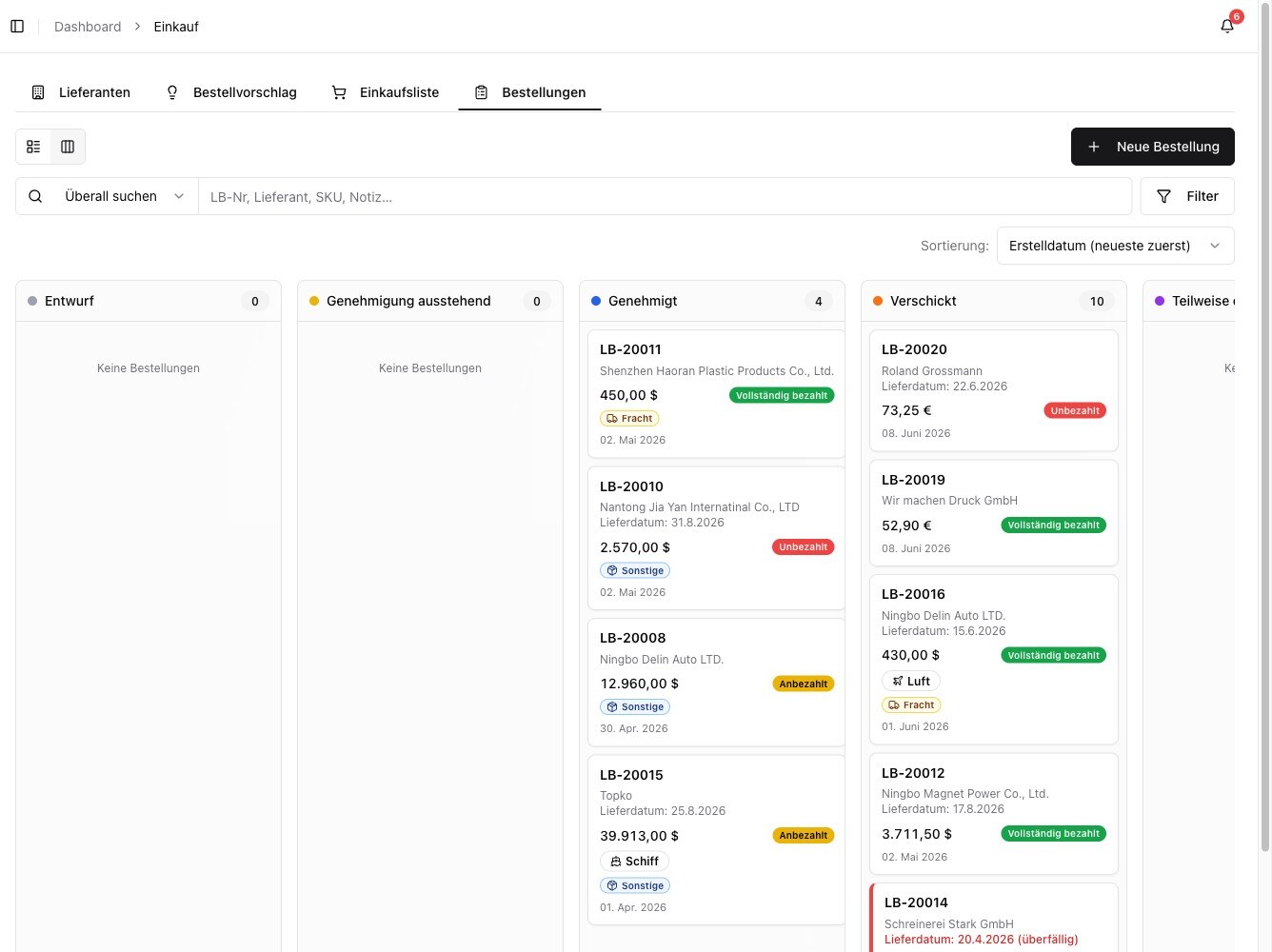Click the Genehmigt count badge 4

[x=819, y=302]
